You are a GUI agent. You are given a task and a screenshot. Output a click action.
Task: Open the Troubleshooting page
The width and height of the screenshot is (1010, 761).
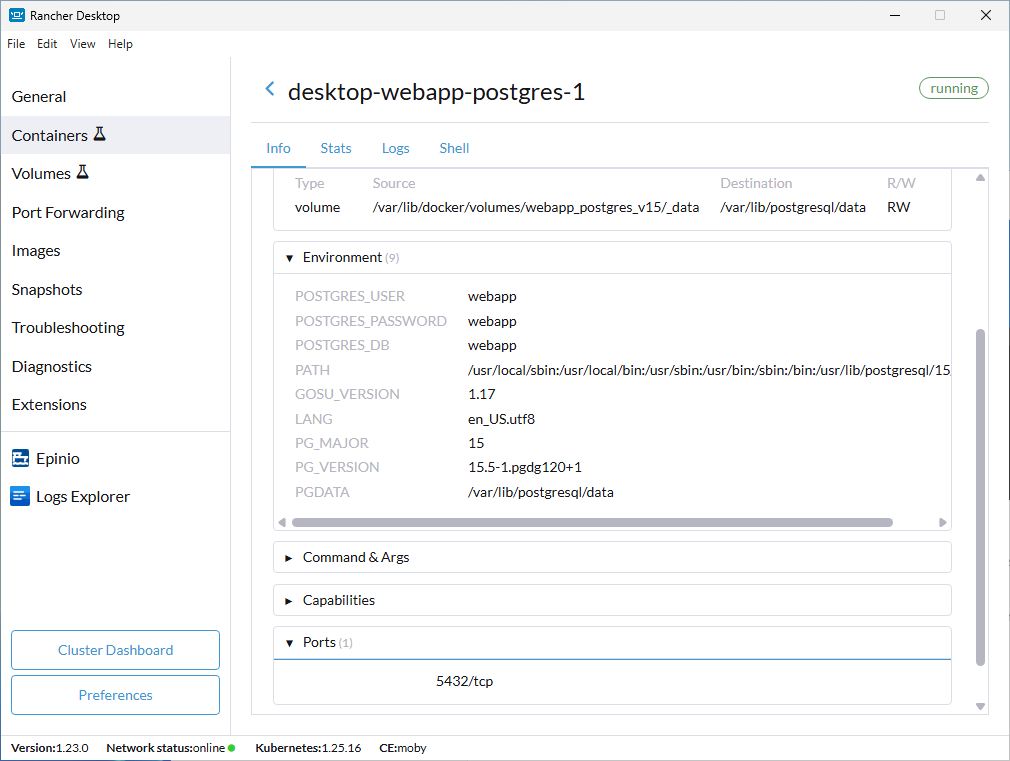point(115,327)
